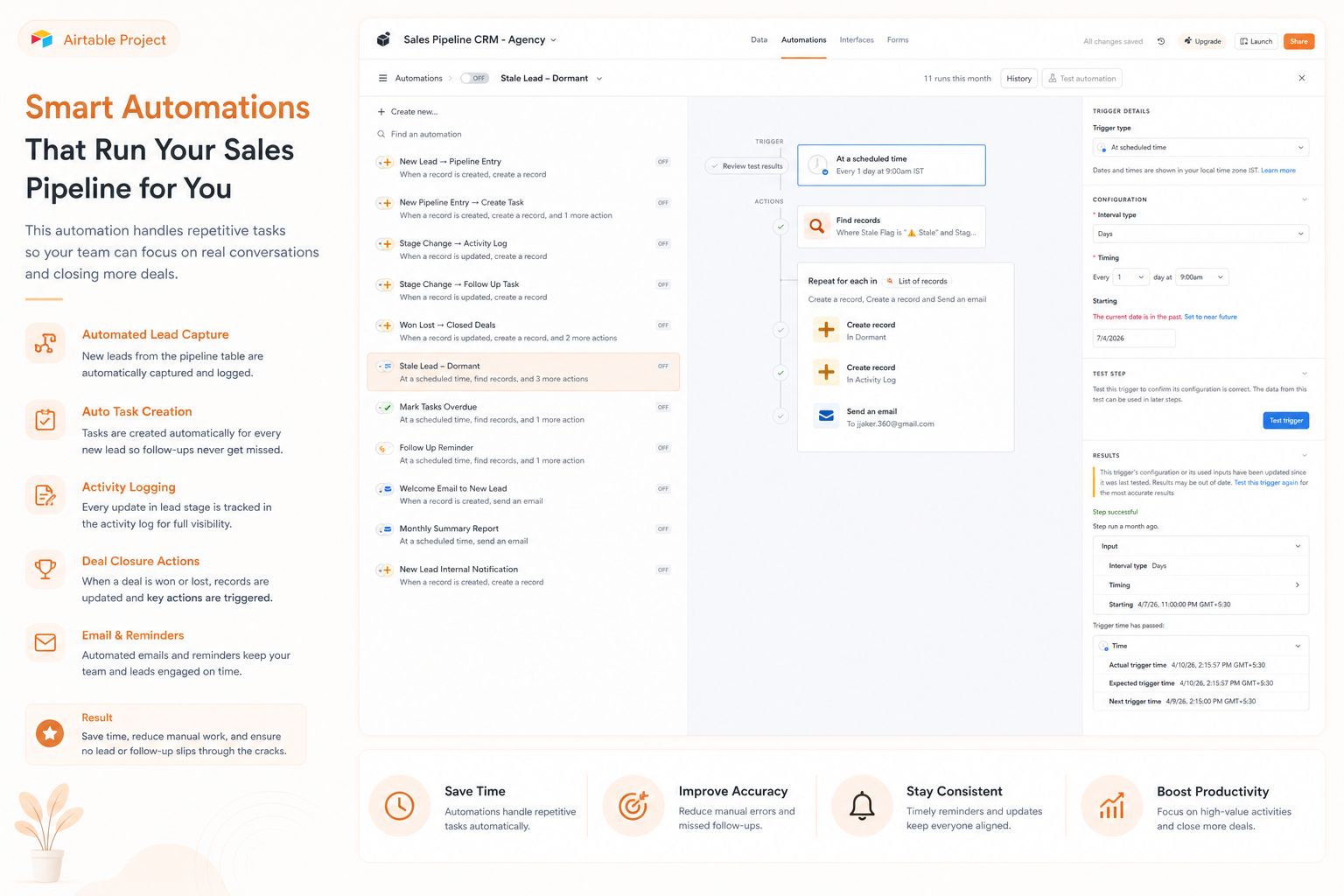Click the plus icon for Create record In Activity Log
The width and height of the screenshot is (1344, 896).
pyautogui.click(x=826, y=373)
